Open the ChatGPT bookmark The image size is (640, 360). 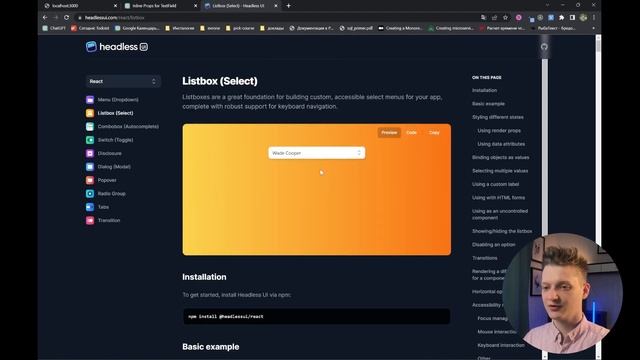point(54,28)
